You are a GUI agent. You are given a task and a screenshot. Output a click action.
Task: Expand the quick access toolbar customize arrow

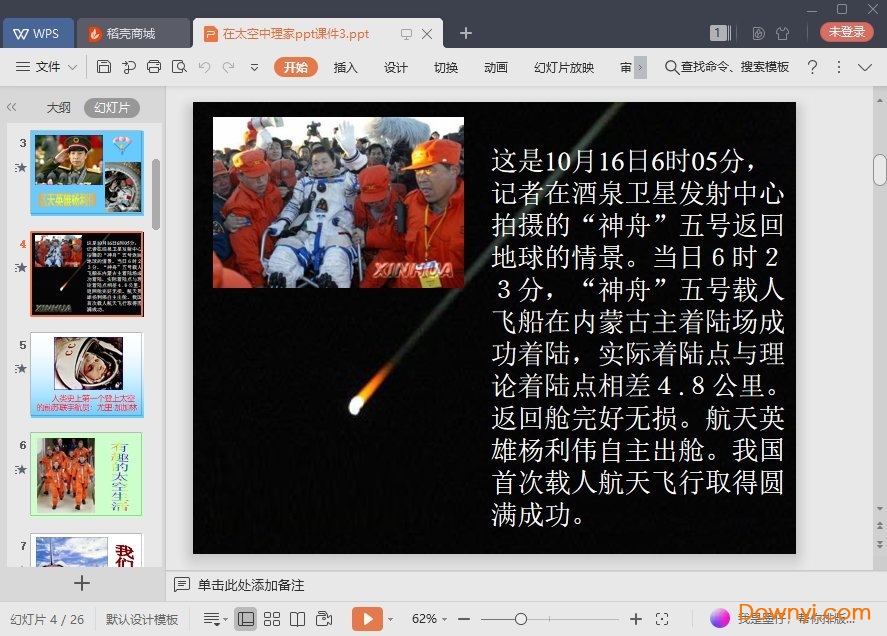254,67
